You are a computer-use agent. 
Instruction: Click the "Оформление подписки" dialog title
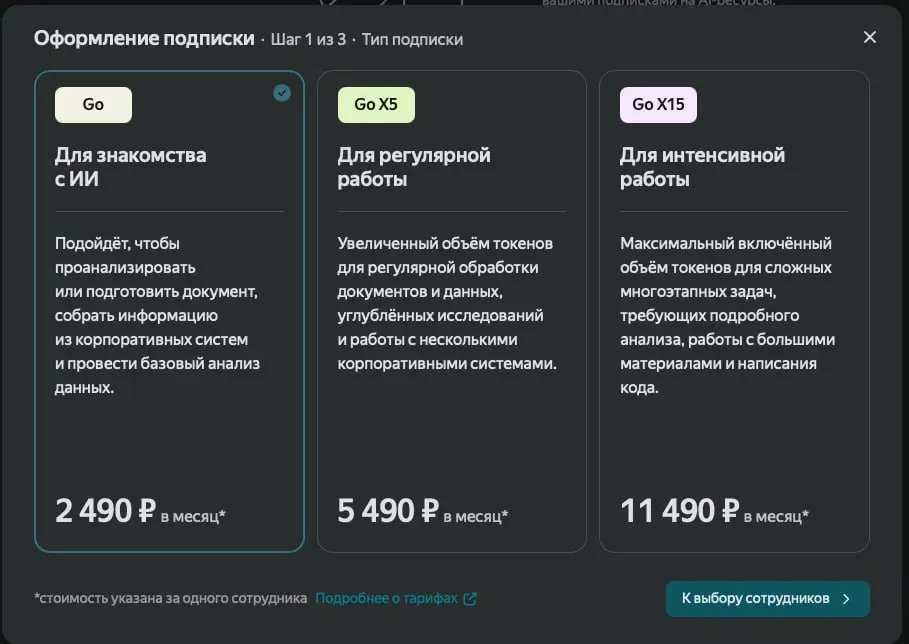pos(144,38)
